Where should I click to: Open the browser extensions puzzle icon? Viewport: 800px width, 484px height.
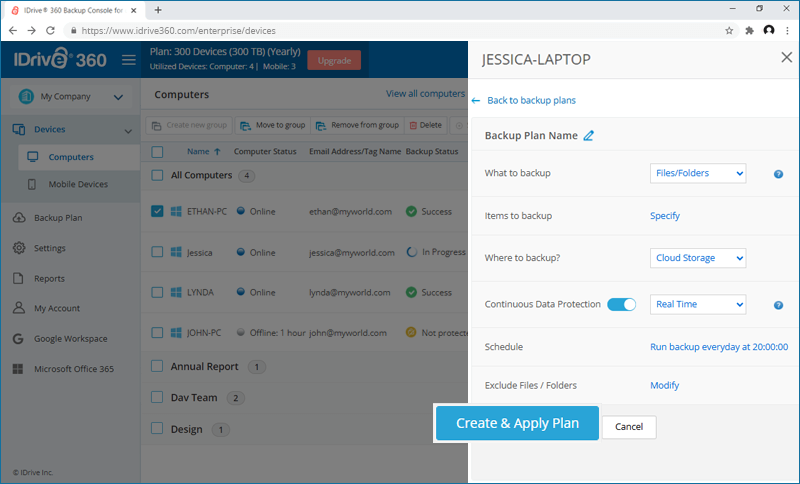point(749,31)
